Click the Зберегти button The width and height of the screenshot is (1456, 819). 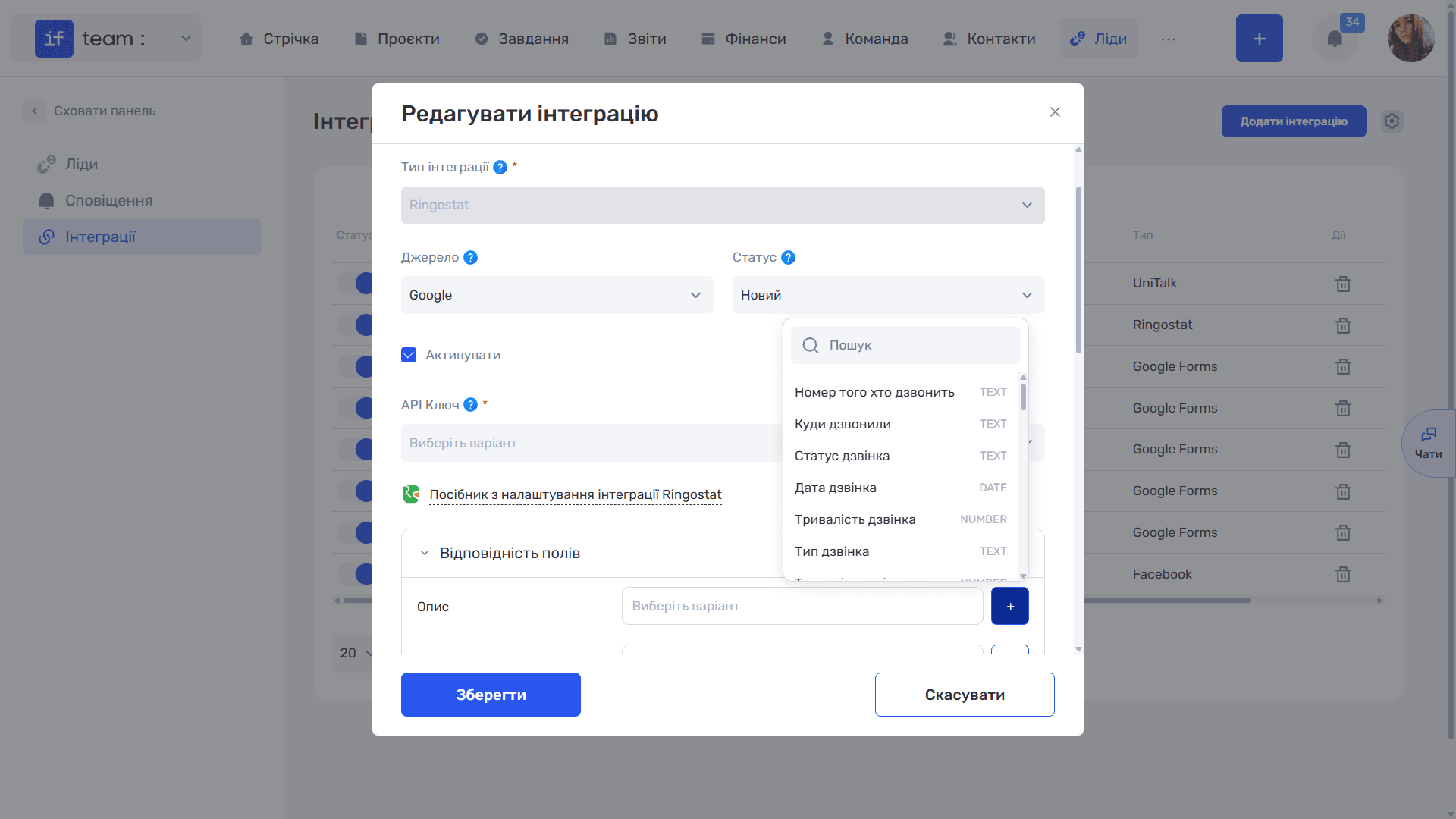coord(491,695)
